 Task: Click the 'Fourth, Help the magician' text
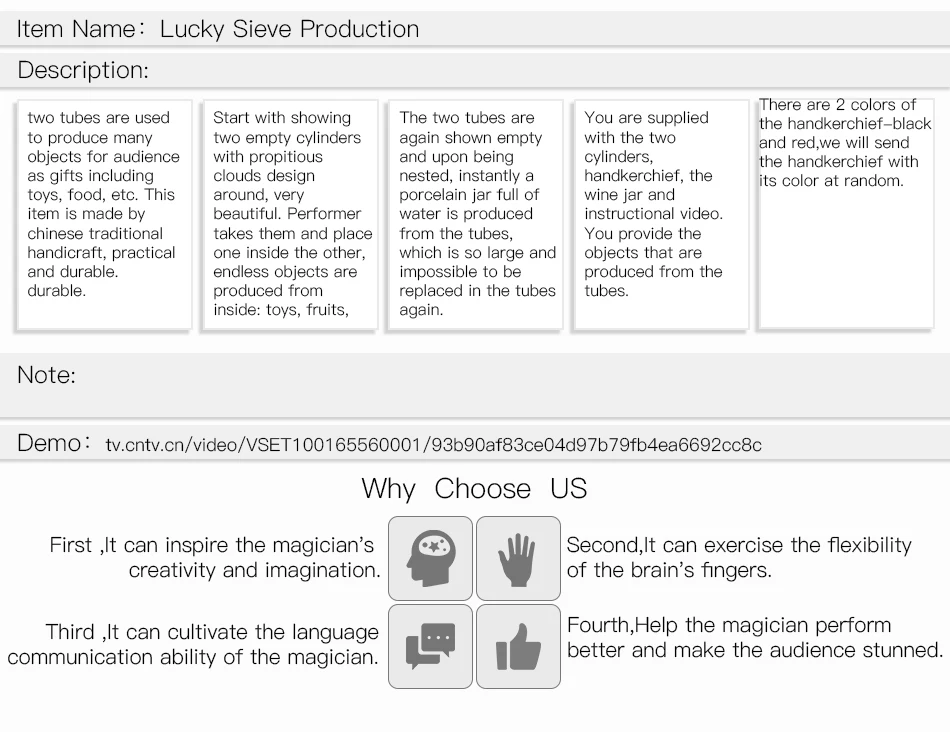coord(755,637)
